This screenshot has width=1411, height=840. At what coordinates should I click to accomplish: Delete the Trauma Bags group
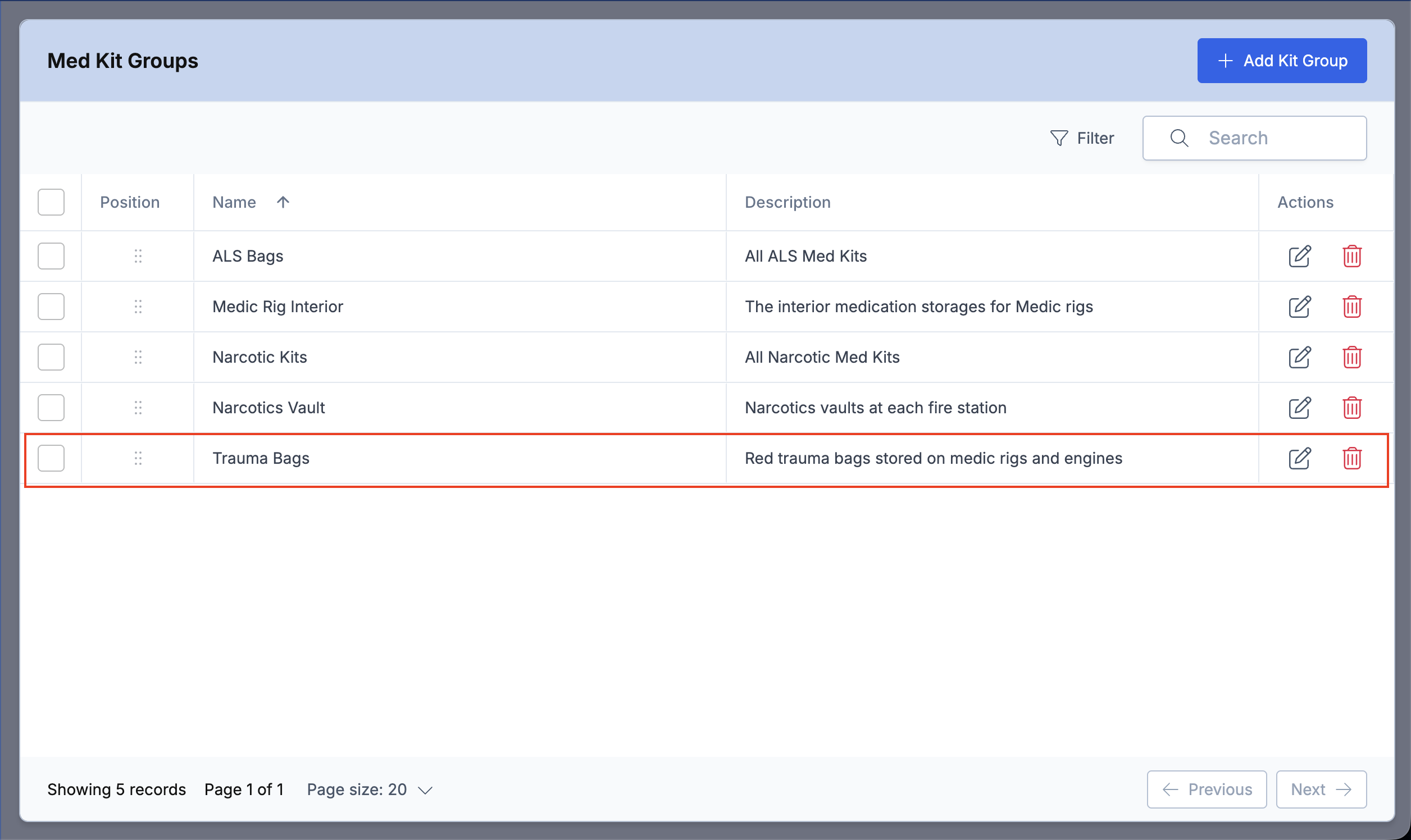tap(1352, 458)
